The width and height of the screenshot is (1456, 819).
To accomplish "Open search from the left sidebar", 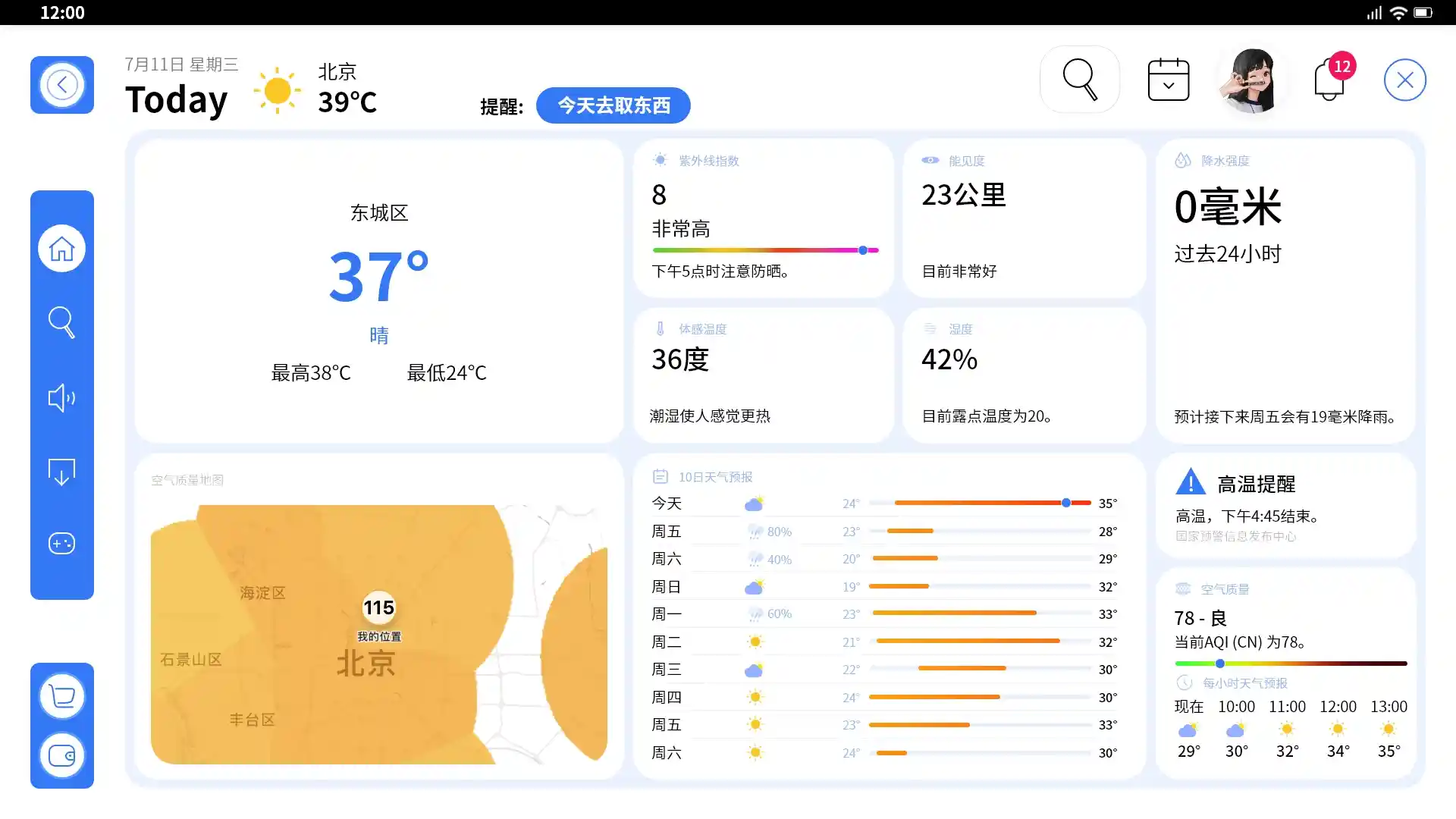I will pyautogui.click(x=61, y=322).
